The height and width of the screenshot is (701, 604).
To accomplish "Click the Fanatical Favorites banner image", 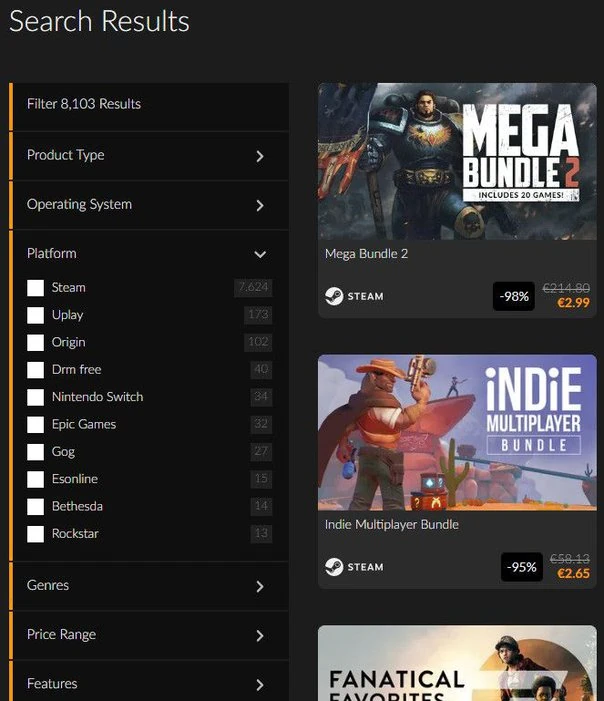I will tap(457, 664).
